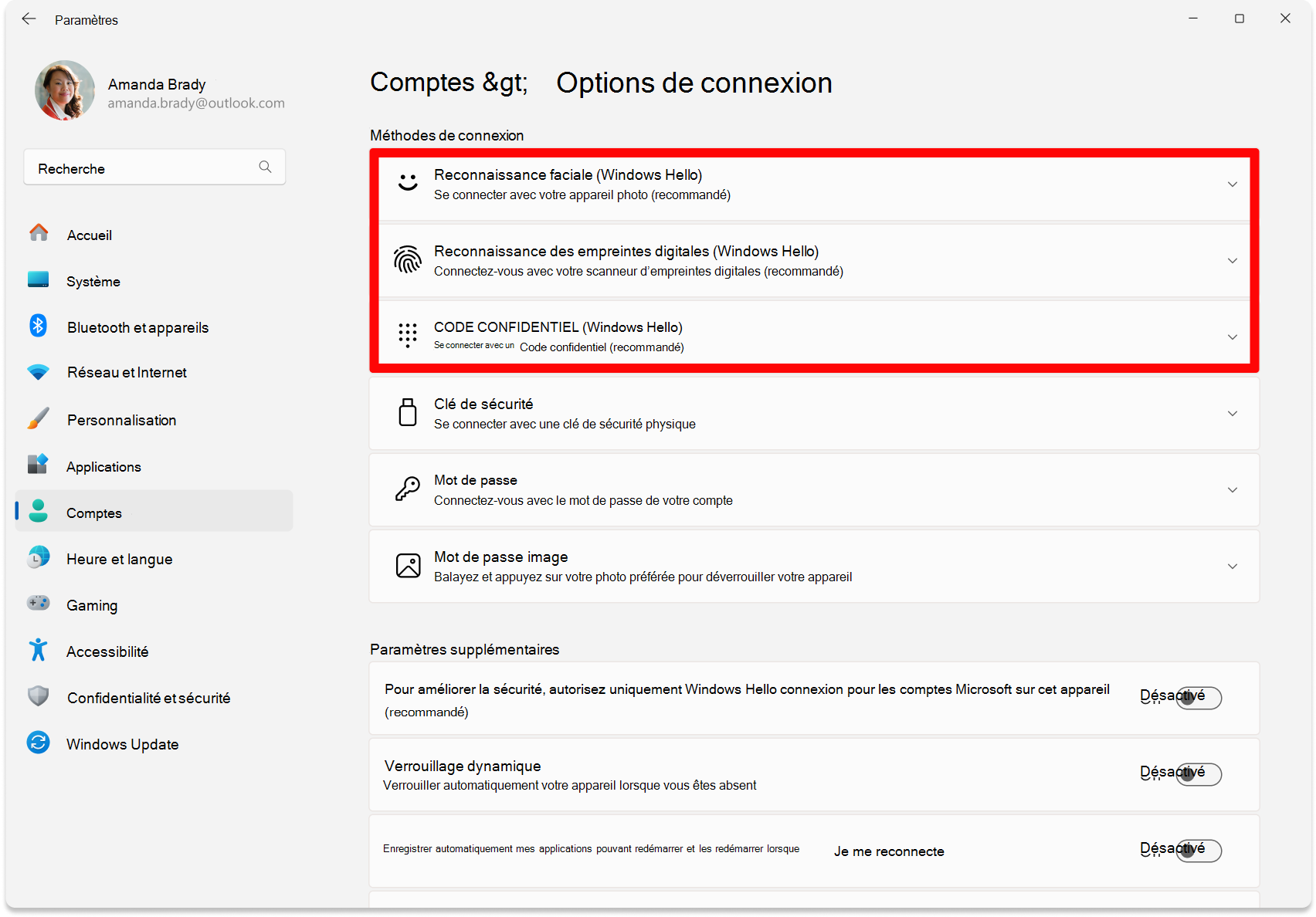Click the Réseau et Internet wifi icon

click(x=38, y=372)
